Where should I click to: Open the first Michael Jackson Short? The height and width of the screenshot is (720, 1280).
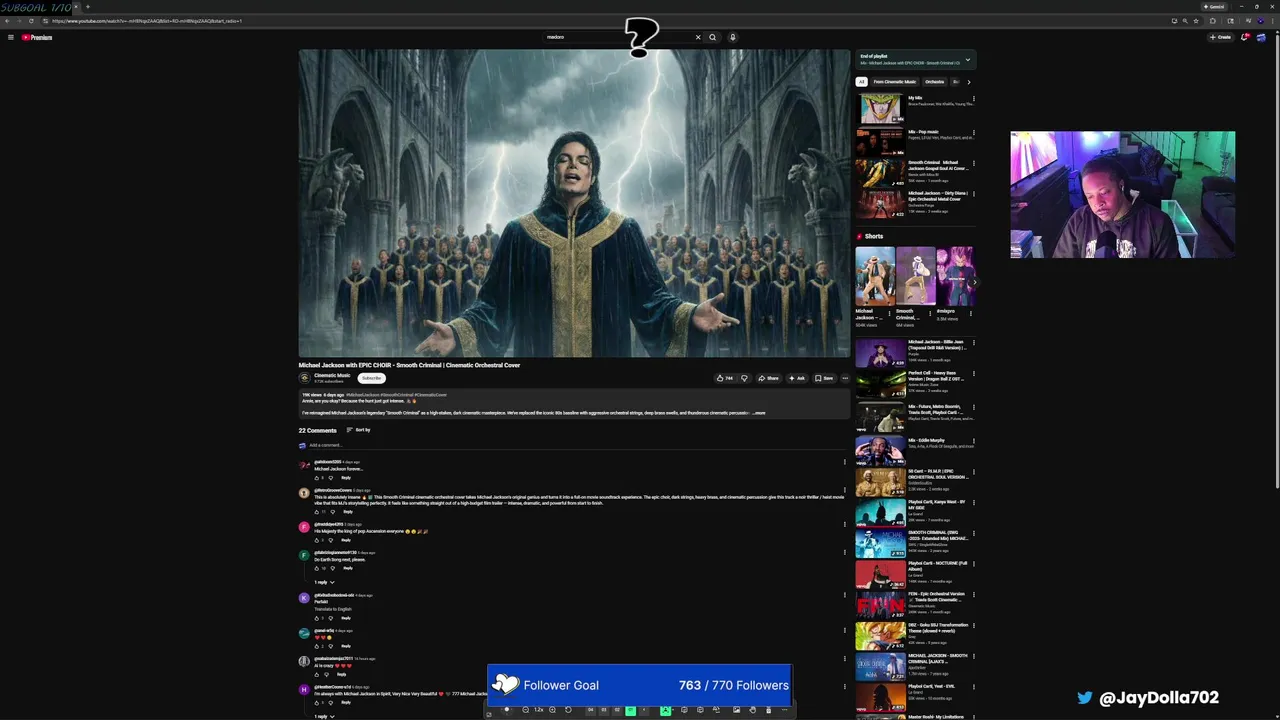point(874,276)
